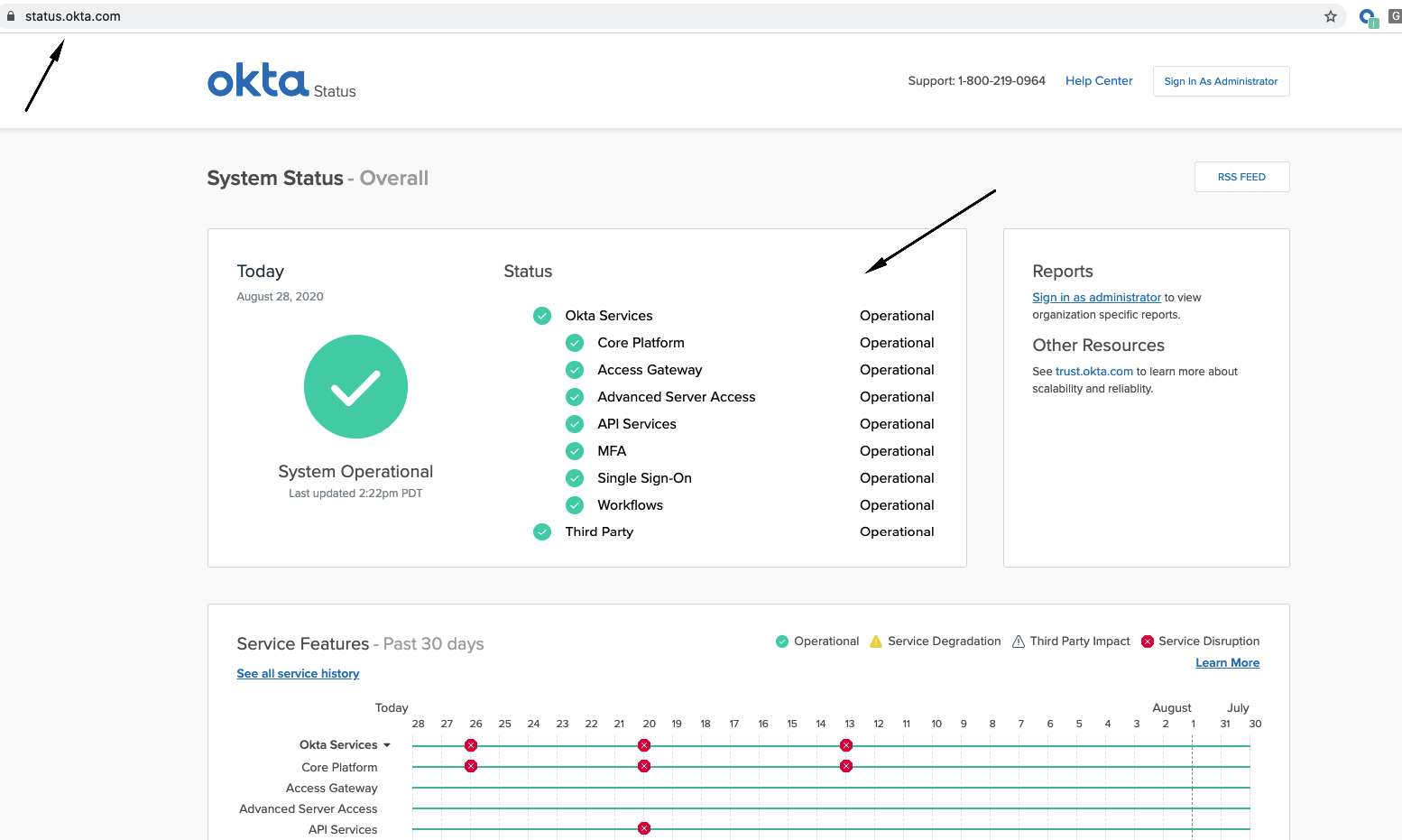This screenshot has width=1402, height=840.
Task: Click green check icon beside Third Party
Action: click(x=542, y=532)
